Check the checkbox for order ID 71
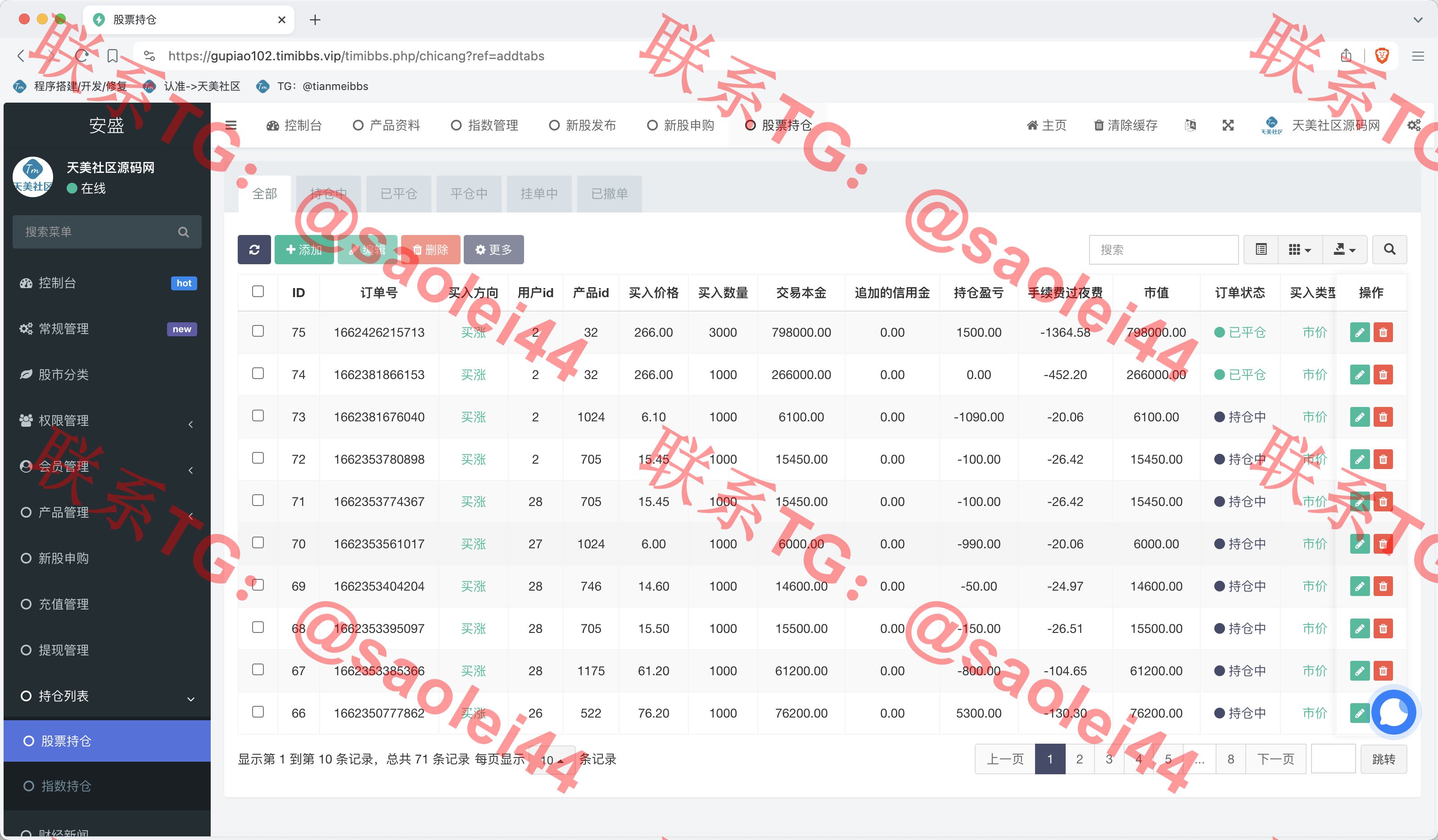The height and width of the screenshot is (840, 1438). [x=258, y=500]
